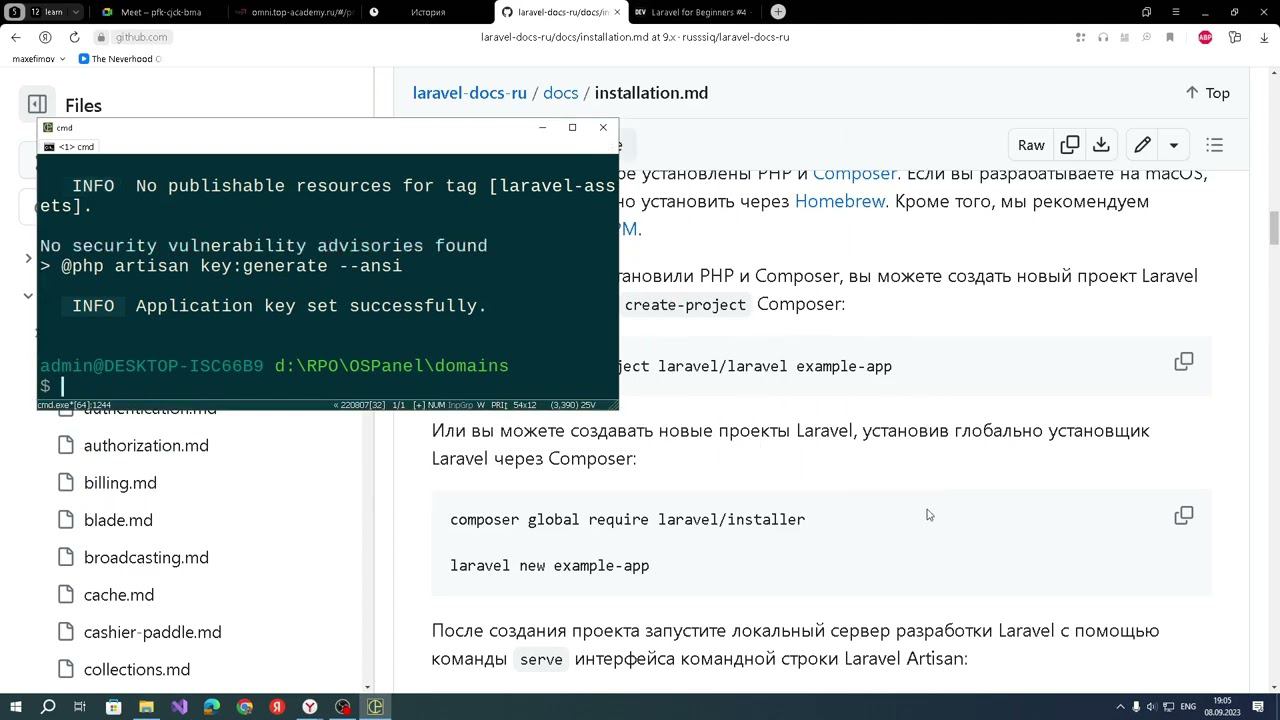1280x720 pixels.
Task: Open the taskbar clock and date
Action: point(1222,707)
